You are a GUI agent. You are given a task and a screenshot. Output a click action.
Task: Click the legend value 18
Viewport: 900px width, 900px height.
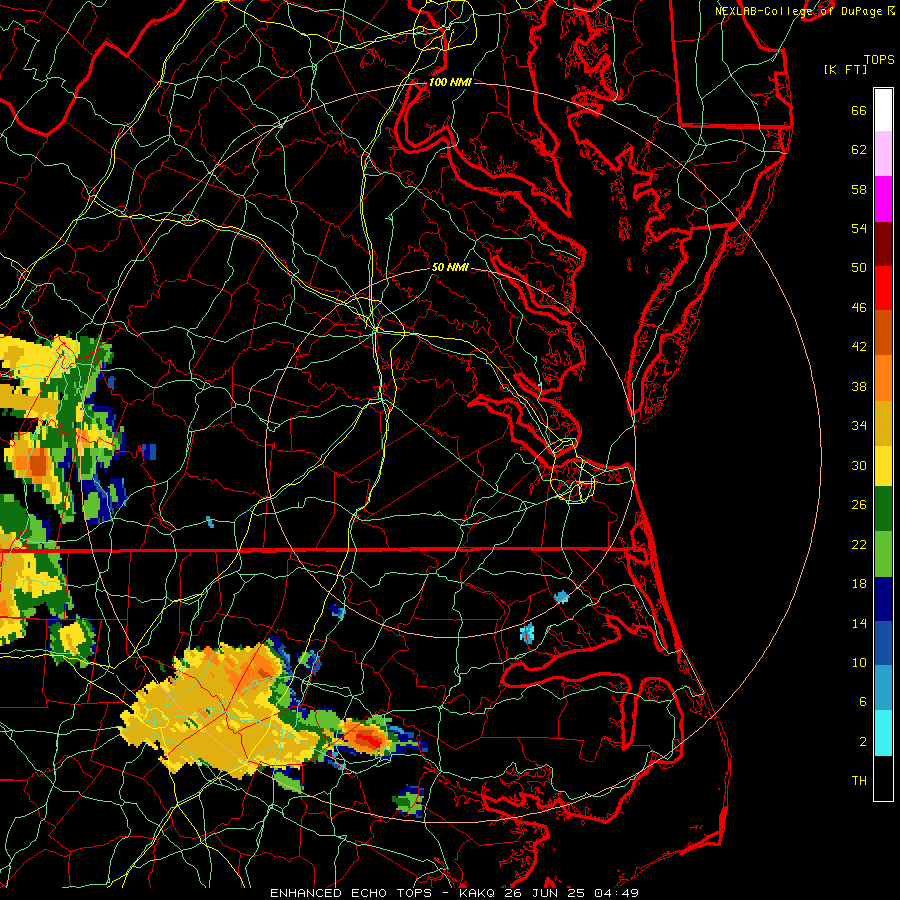tap(859, 584)
